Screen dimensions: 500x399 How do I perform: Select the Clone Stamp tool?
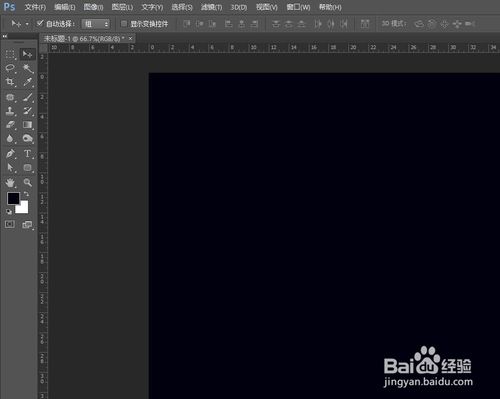click(x=10, y=111)
